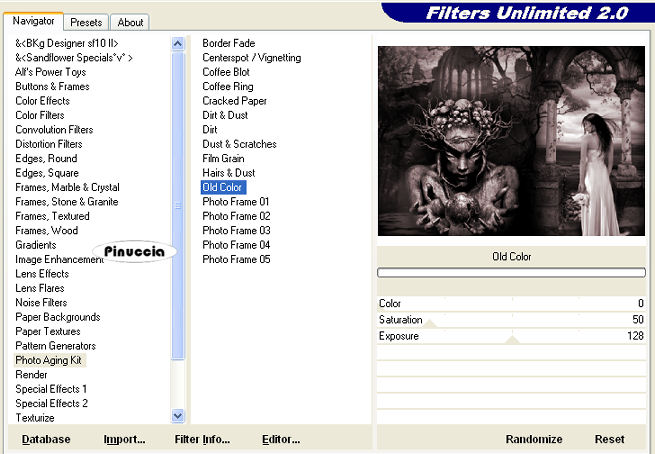Viewport: 655px width, 454px height.
Task: Choose the Dirt & Dust filter
Action: [225, 115]
